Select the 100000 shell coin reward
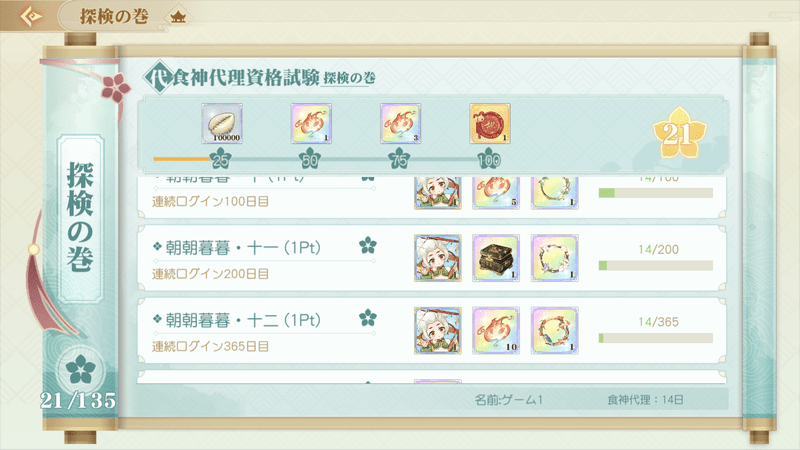Viewport: 800px width, 450px height. (x=221, y=123)
